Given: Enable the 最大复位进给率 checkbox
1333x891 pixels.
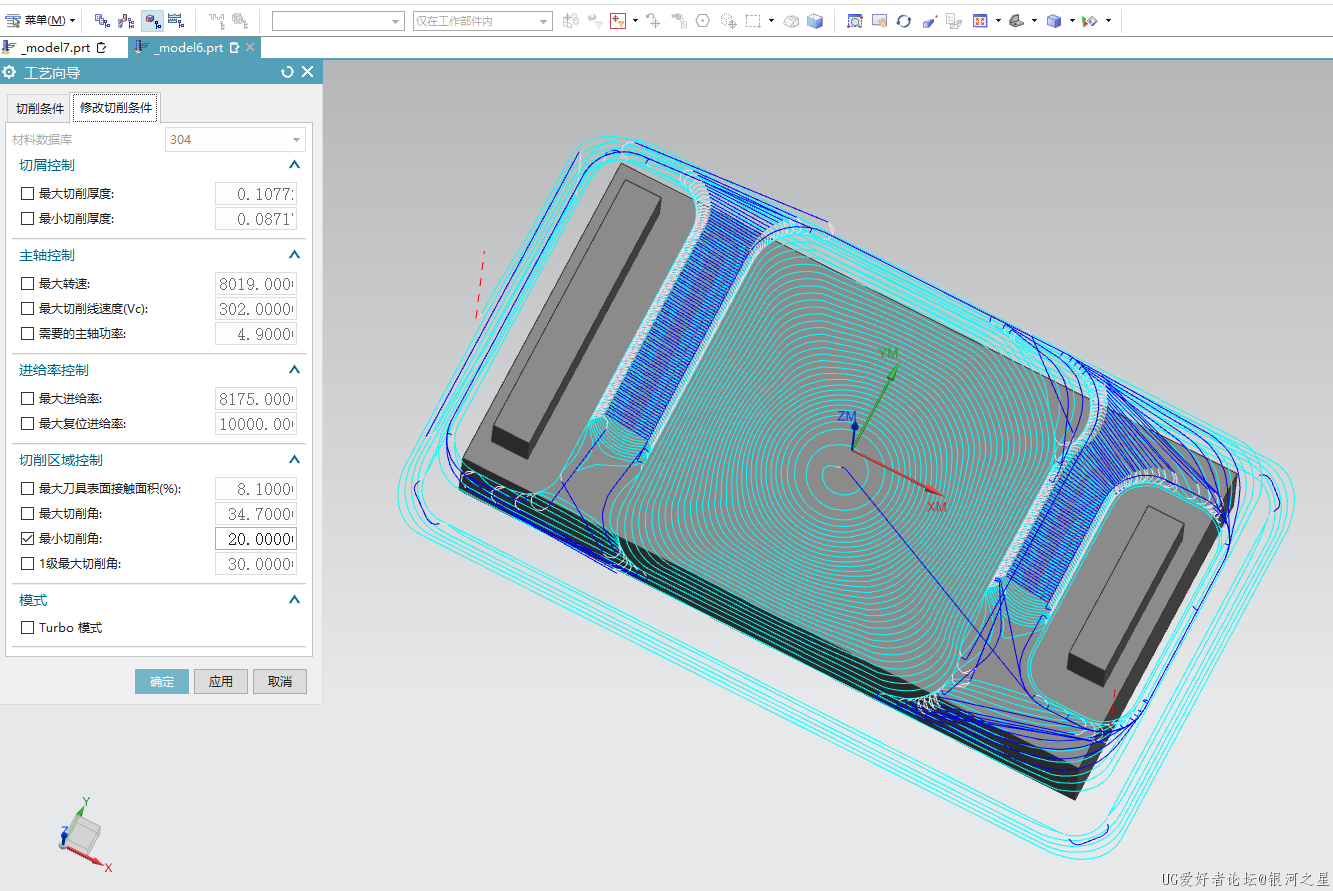Looking at the screenshot, I should tap(28, 424).
